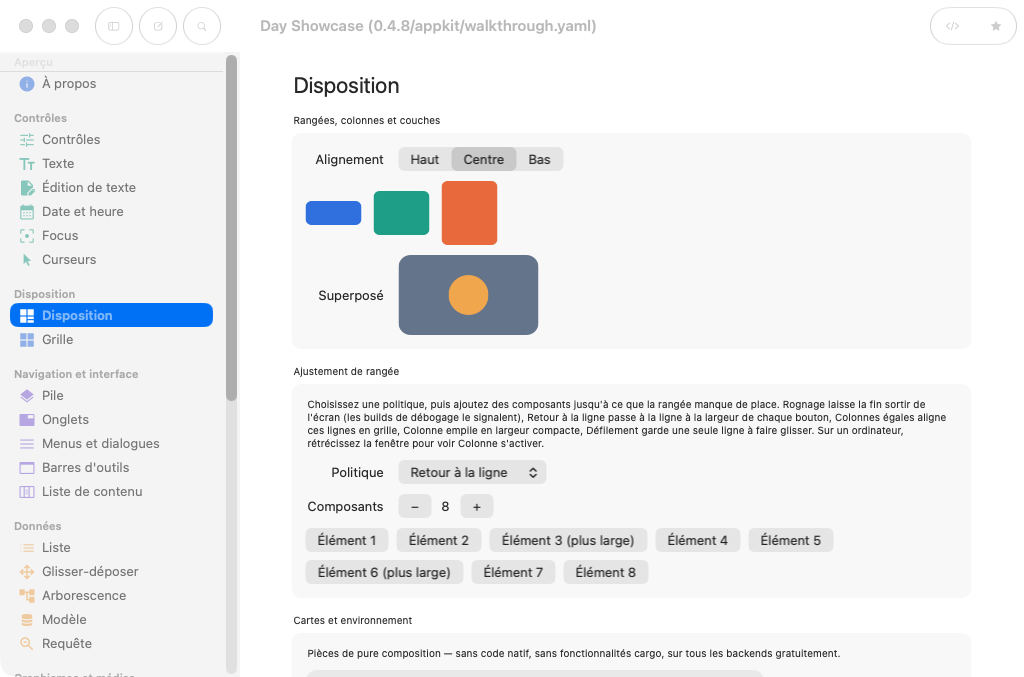The width and height of the screenshot is (1024, 677).
Task: Click the Pile layers icon
Action: (x=27, y=396)
